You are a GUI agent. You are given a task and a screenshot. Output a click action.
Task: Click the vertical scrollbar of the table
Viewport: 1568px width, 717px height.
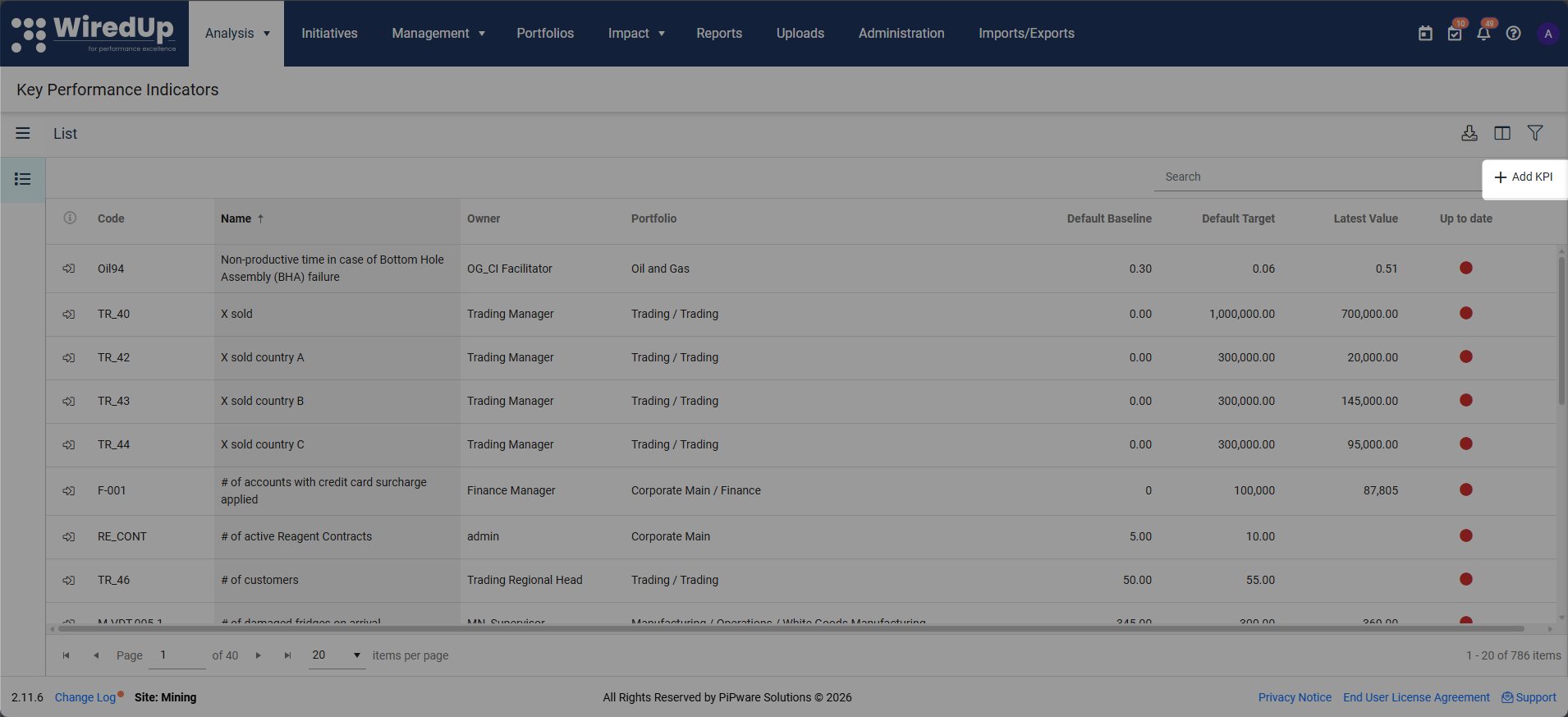point(1561,331)
